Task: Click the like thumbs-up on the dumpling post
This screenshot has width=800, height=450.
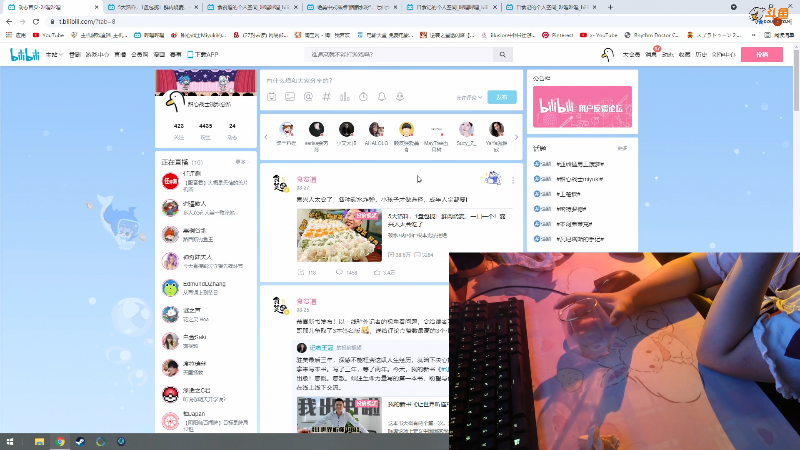Action: tap(377, 272)
